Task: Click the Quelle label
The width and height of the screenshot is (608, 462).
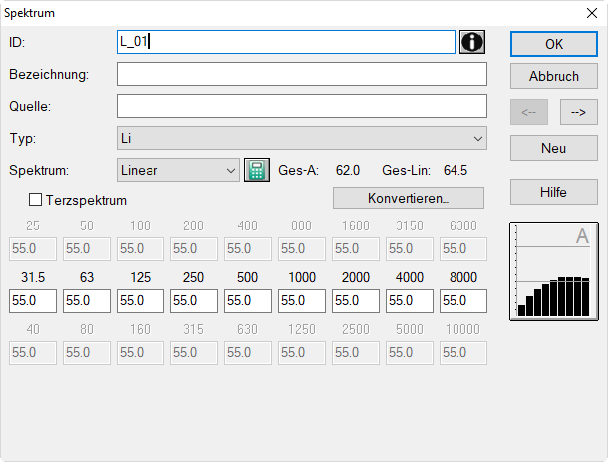Action: [30, 106]
